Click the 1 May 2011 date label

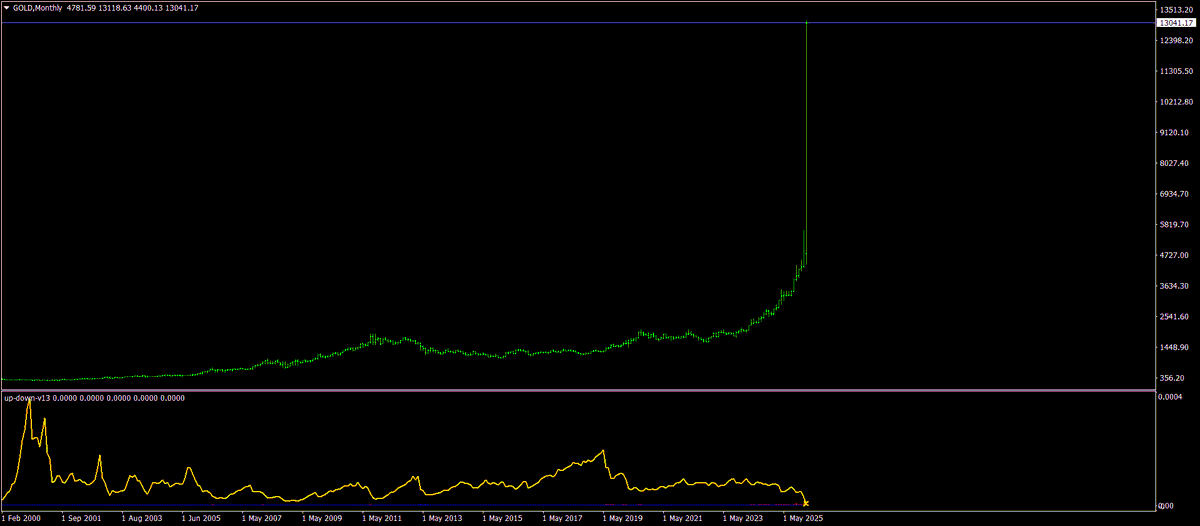point(381,519)
